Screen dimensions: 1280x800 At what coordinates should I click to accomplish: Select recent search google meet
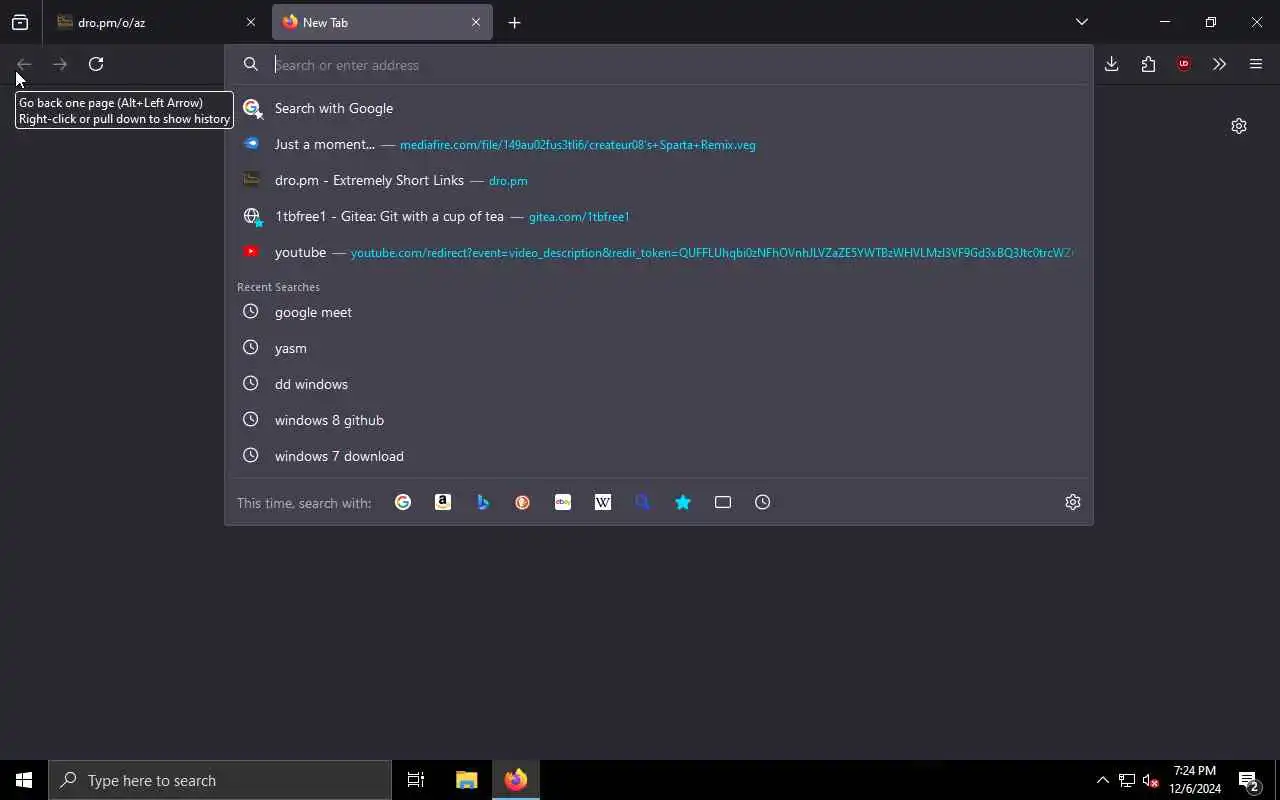point(659,312)
